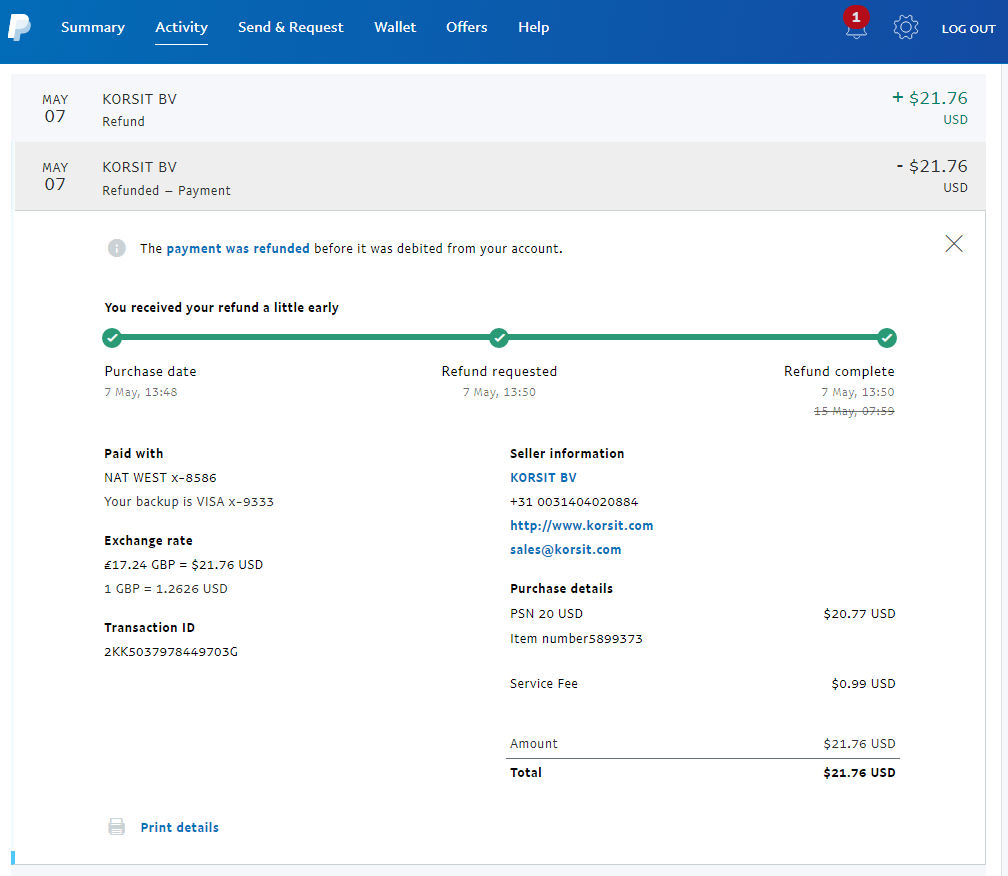The width and height of the screenshot is (1008, 876).
Task: Click the Service Fee $0.99 USD value
Action: 863,683
